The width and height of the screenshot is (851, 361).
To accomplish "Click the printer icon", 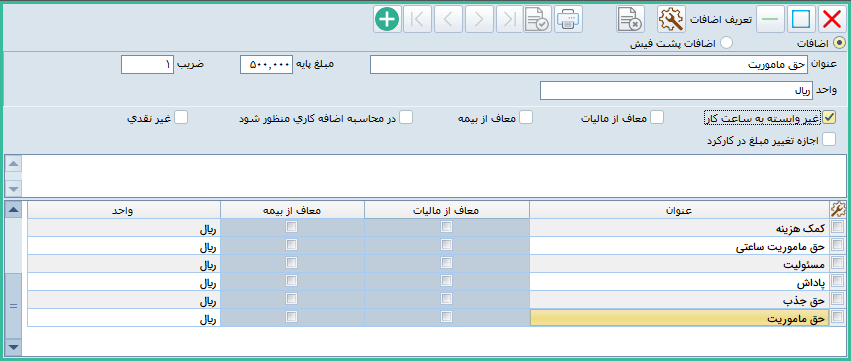I will click(x=568, y=20).
